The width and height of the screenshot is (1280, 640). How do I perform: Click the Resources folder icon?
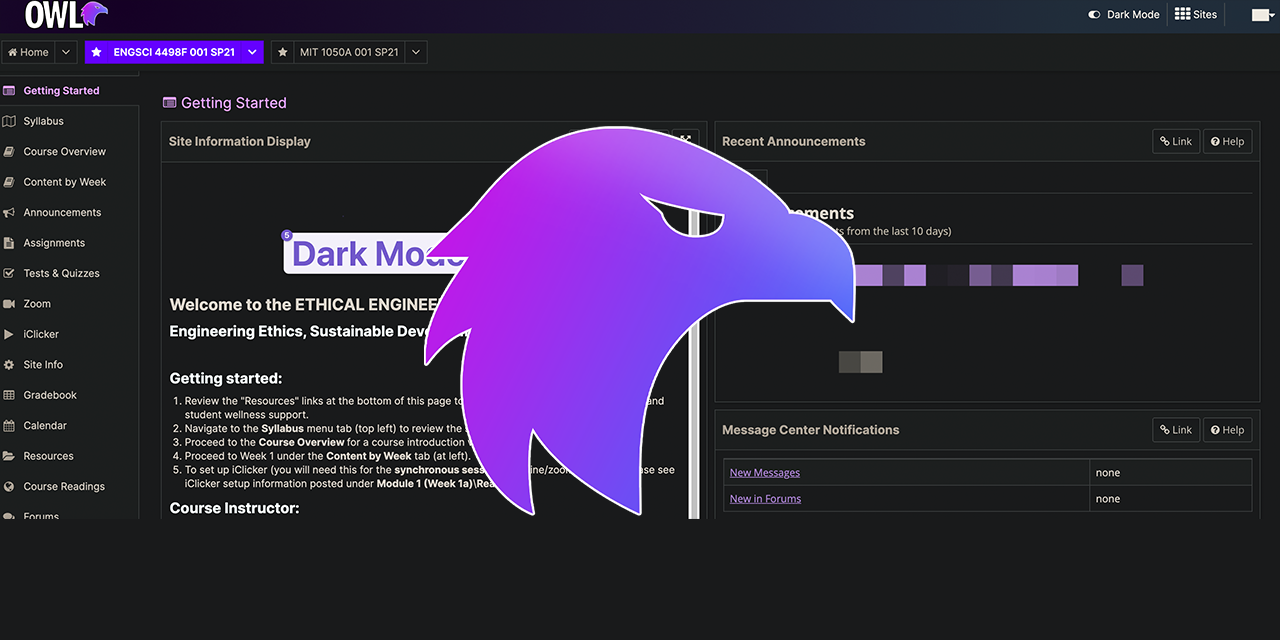click(9, 456)
